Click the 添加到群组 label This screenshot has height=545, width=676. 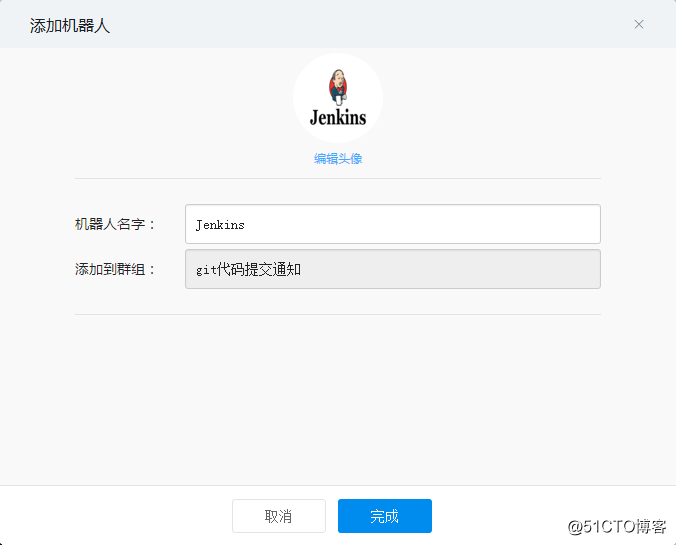(x=115, y=269)
